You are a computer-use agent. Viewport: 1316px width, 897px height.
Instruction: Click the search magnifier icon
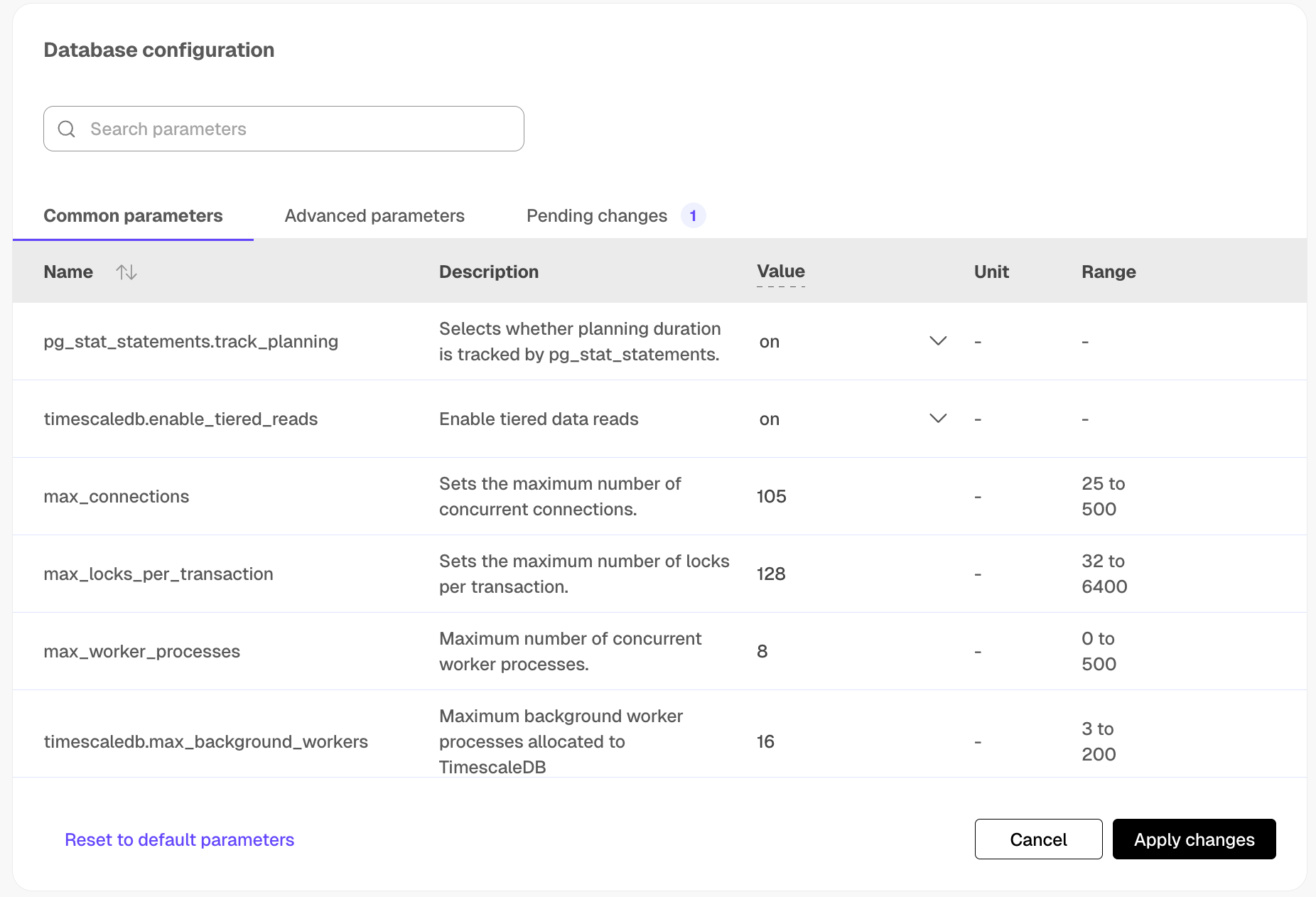click(x=66, y=129)
